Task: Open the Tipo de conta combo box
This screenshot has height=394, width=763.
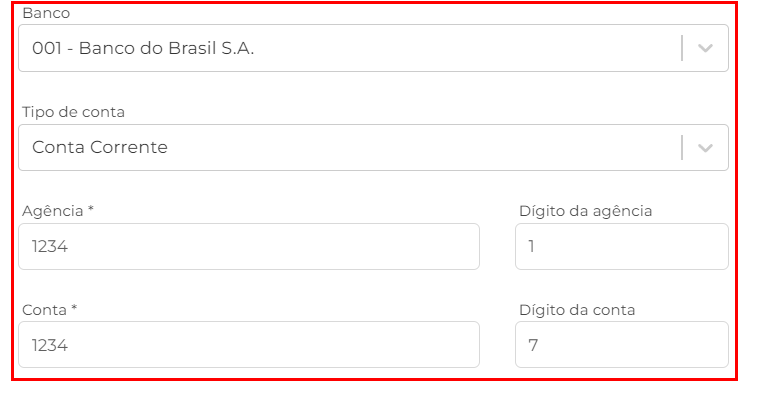Action: pyautogui.click(x=373, y=147)
